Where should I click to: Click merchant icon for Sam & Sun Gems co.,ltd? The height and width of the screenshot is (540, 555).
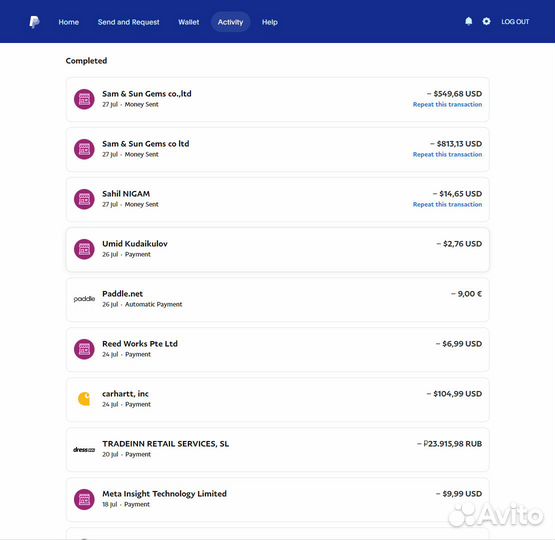(x=84, y=99)
